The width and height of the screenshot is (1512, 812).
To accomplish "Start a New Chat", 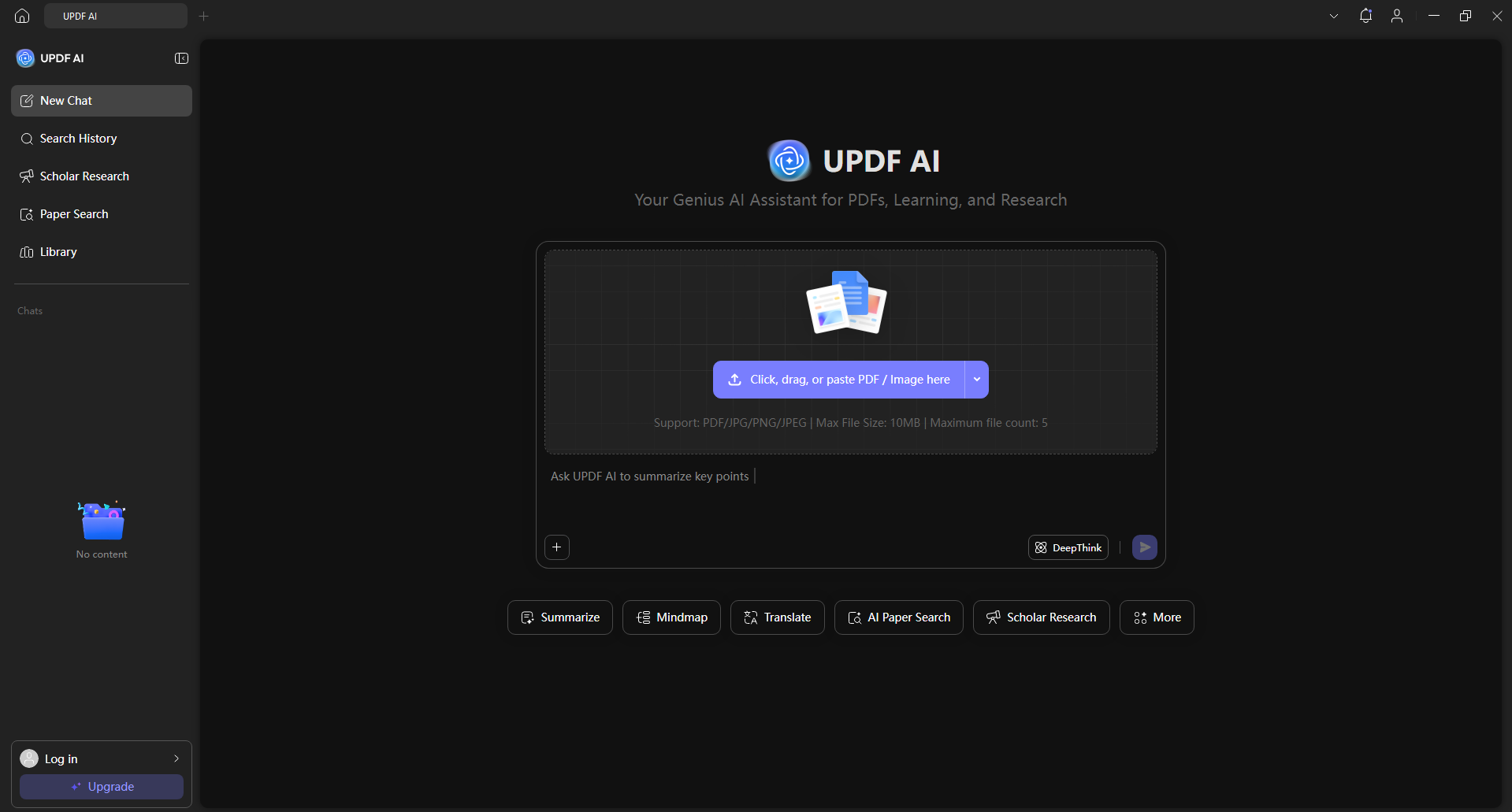I will (x=102, y=101).
